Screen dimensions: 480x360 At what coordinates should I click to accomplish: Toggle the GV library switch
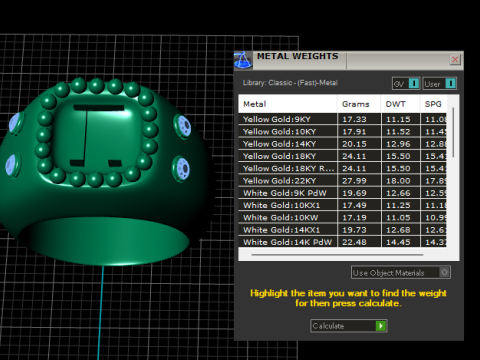coord(406,83)
